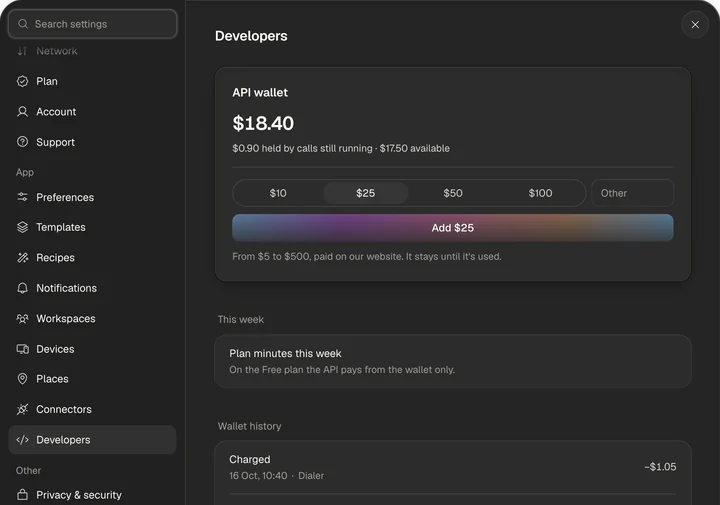720x505 pixels.
Task: Choose the $25 top-up amount
Action: click(x=366, y=193)
